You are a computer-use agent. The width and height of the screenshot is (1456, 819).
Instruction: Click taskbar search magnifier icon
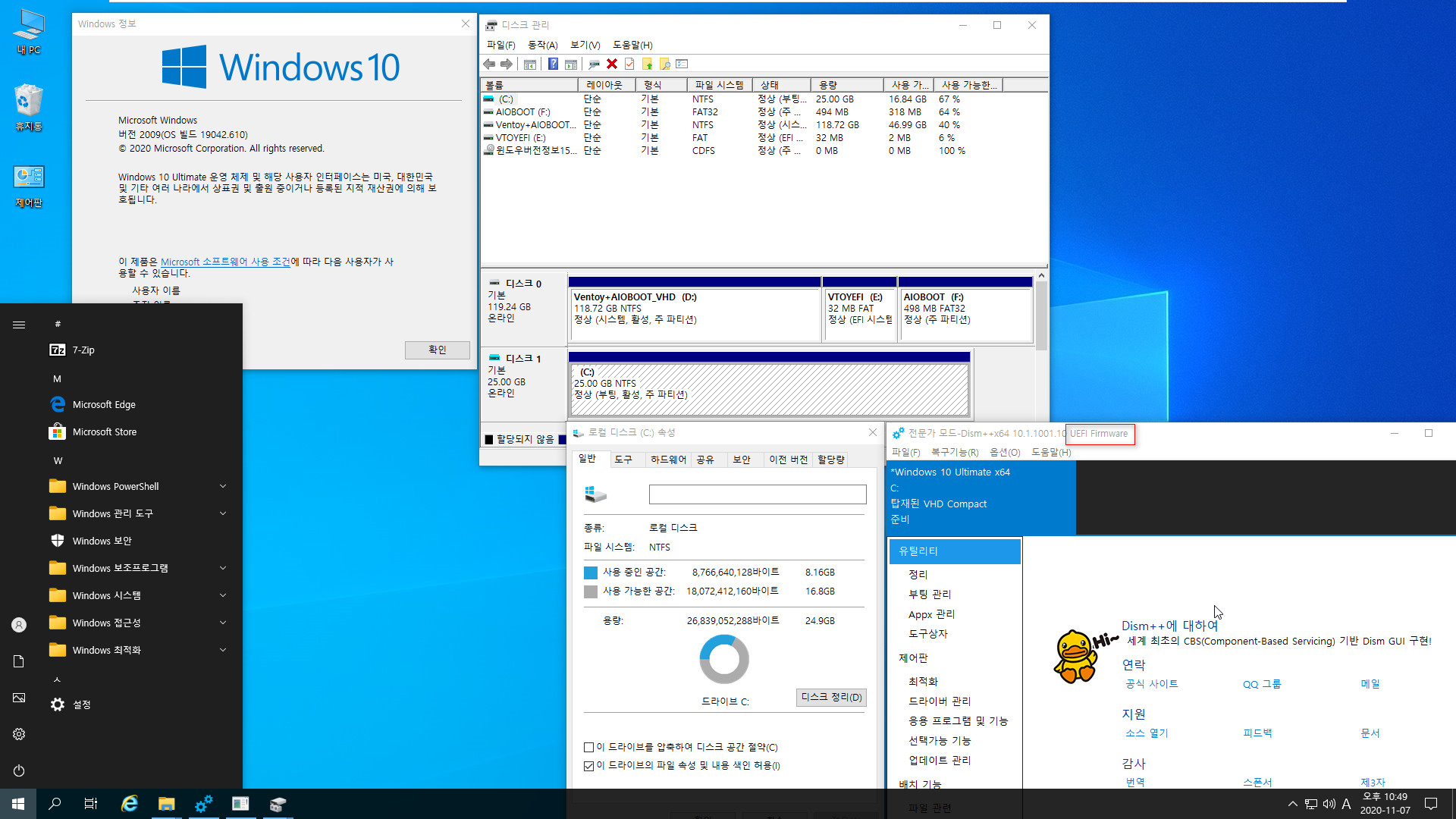coord(55,804)
